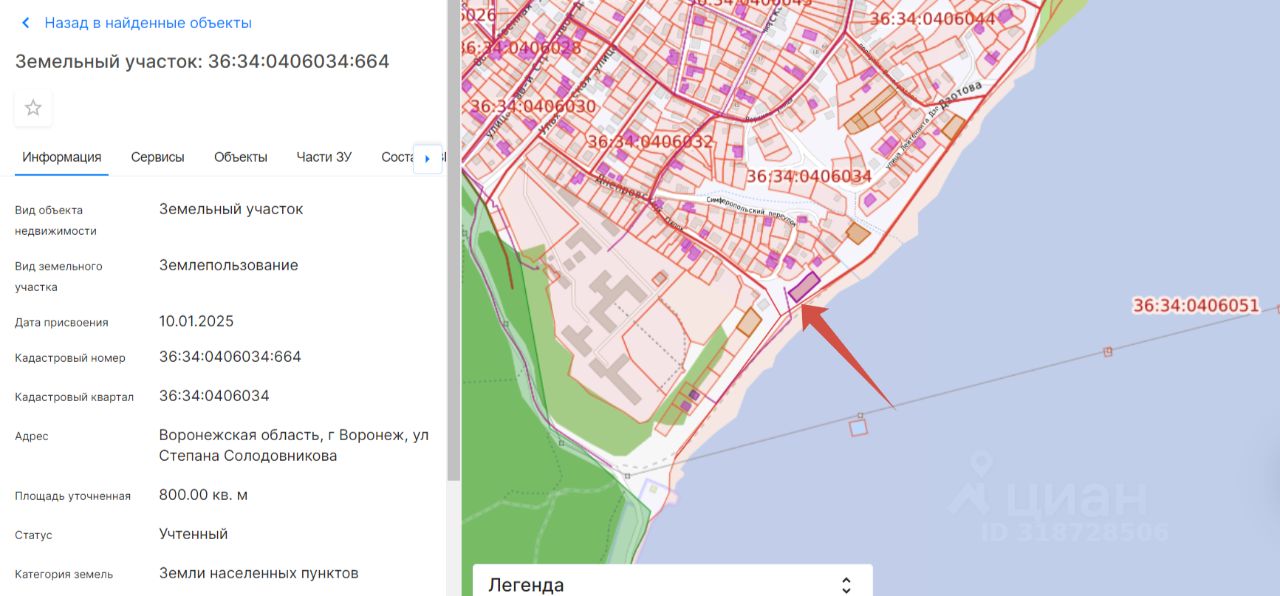This screenshot has width=1280, height=596.
Task: Click the 36:34:0406051 label over the water
Action: point(1195,306)
